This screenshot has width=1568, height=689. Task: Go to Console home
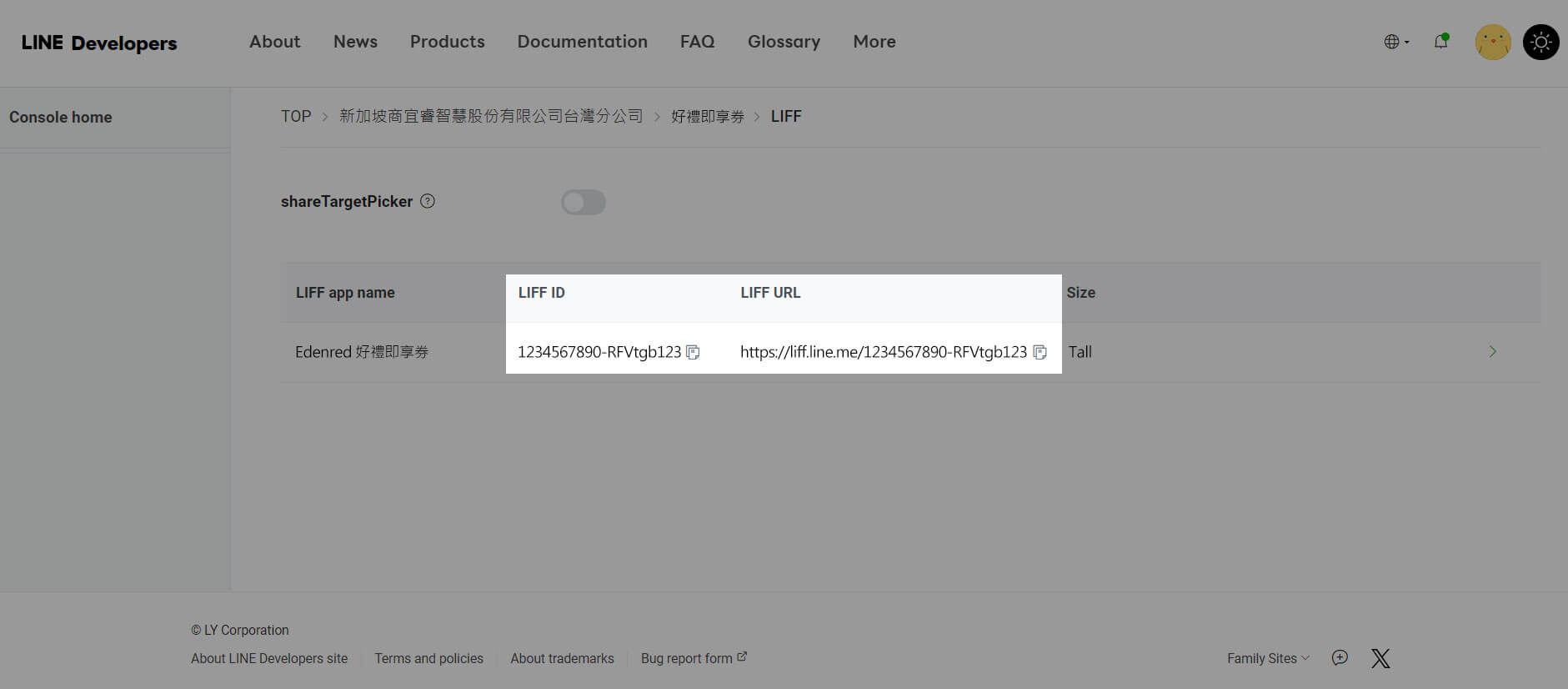tap(61, 118)
